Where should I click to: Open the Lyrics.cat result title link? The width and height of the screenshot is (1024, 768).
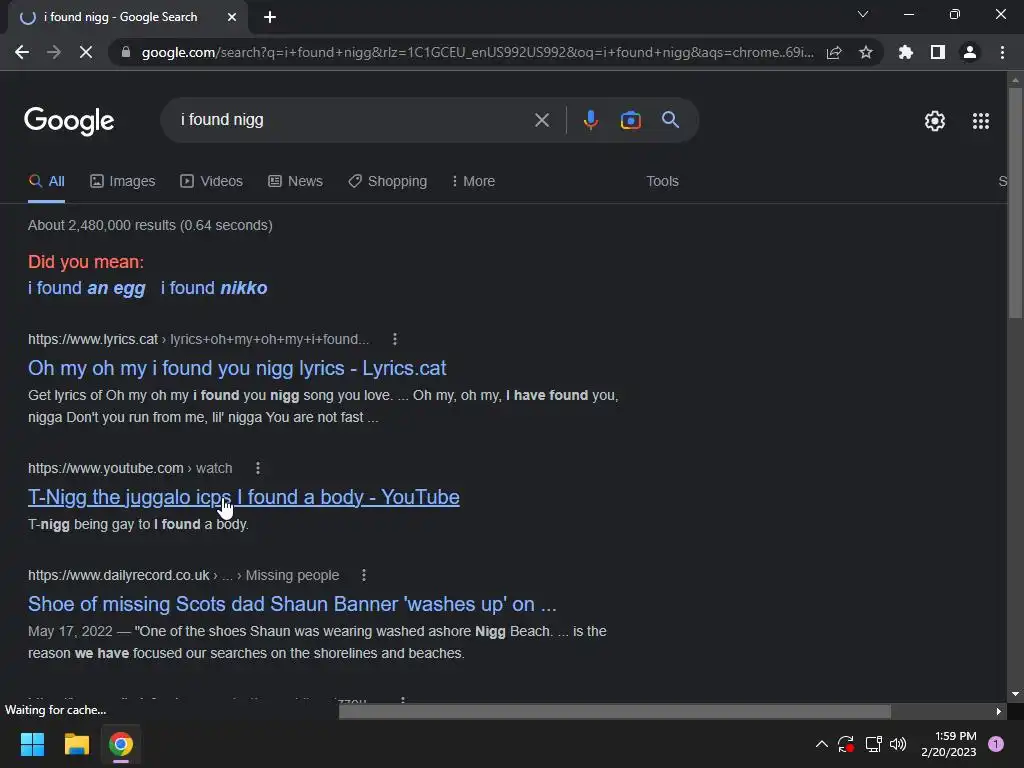coord(237,368)
